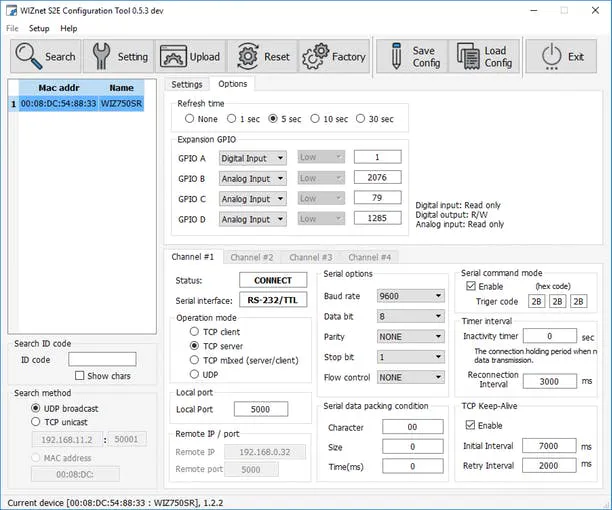Click the GPIO D value 1285

[377, 218]
